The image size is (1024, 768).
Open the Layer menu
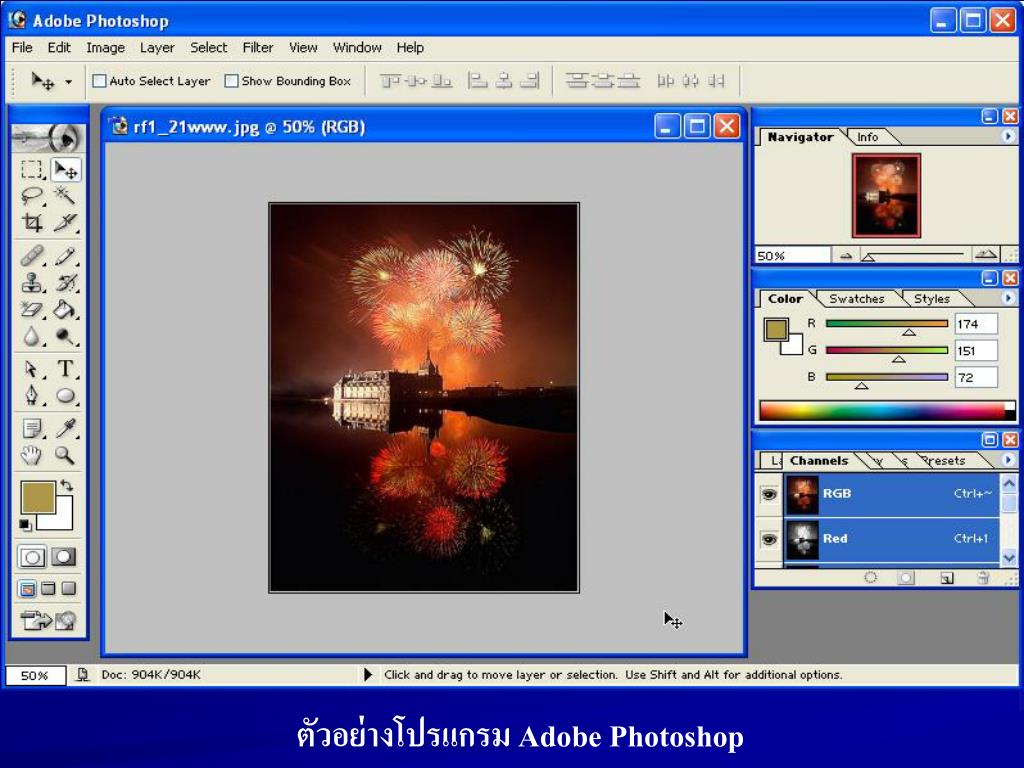click(157, 48)
